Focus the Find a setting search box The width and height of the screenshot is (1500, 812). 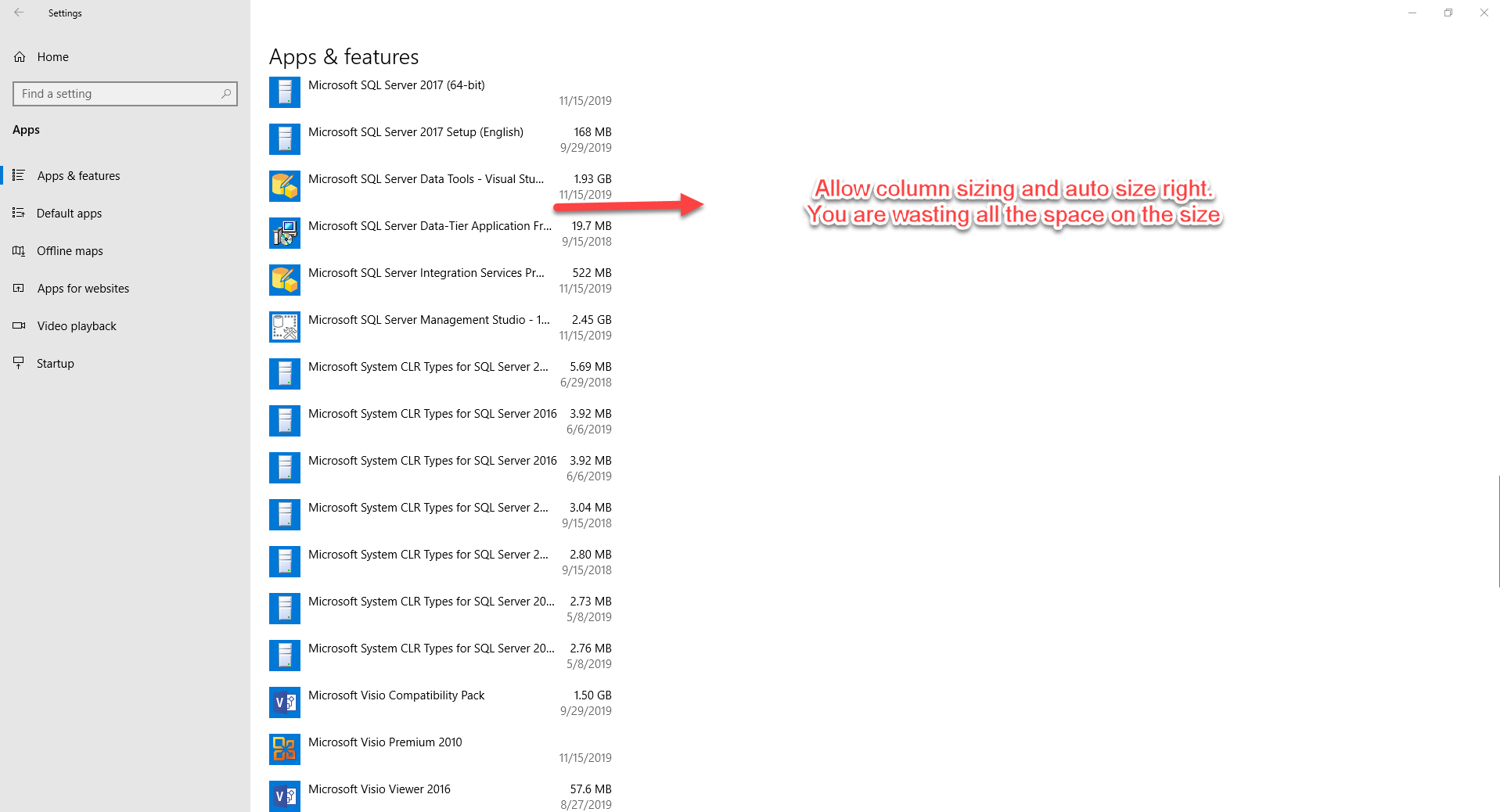[x=125, y=94]
